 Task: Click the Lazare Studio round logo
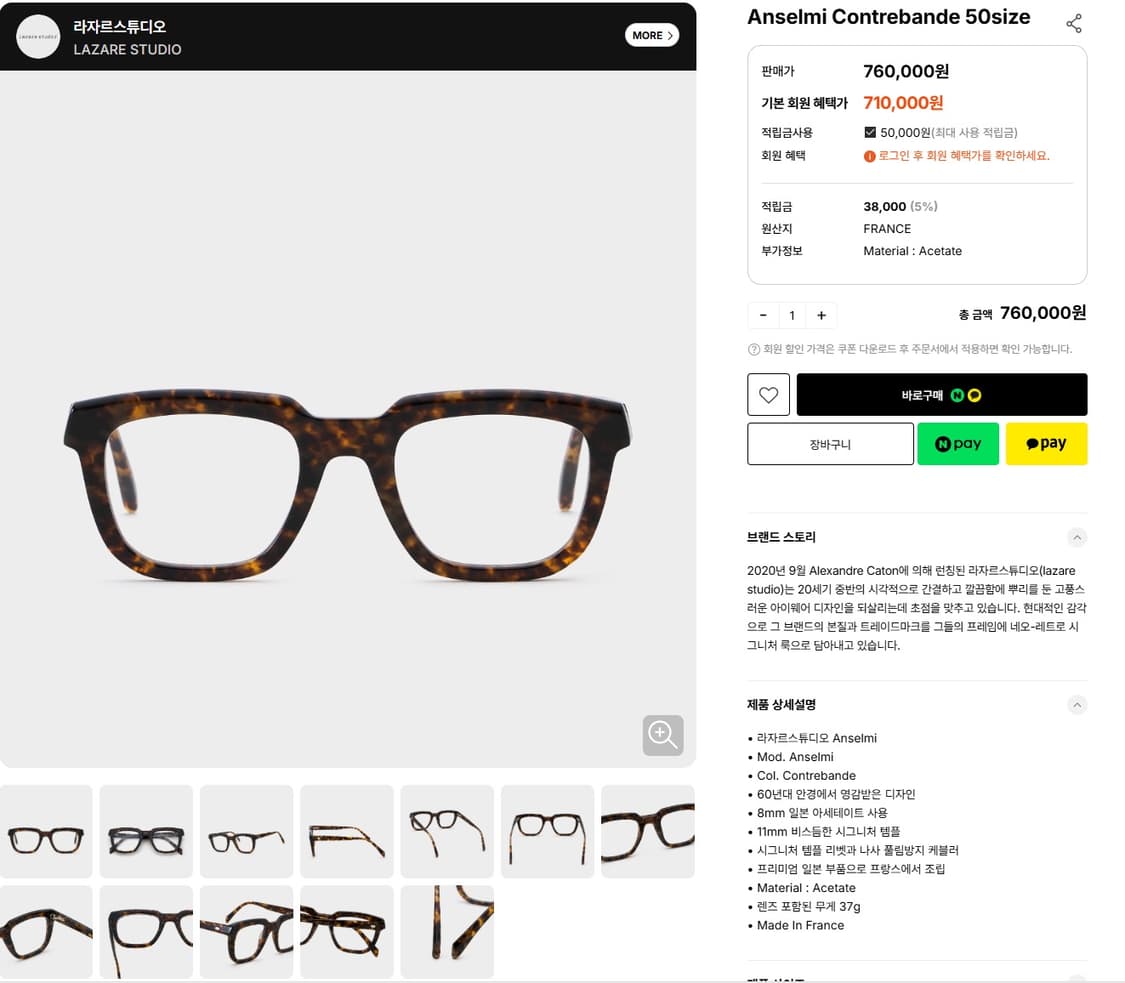(38, 37)
